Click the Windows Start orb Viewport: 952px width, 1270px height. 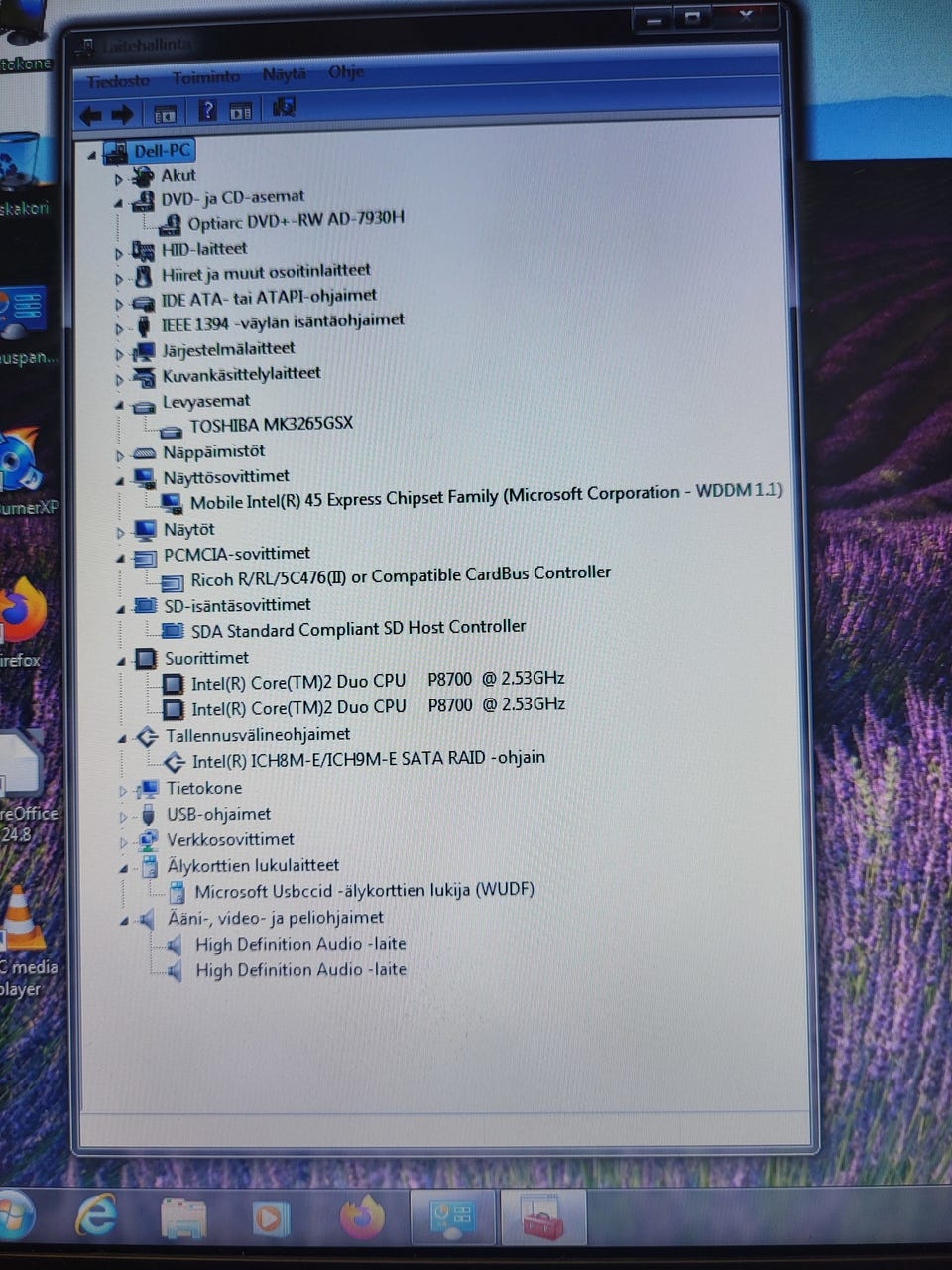(x=14, y=1214)
